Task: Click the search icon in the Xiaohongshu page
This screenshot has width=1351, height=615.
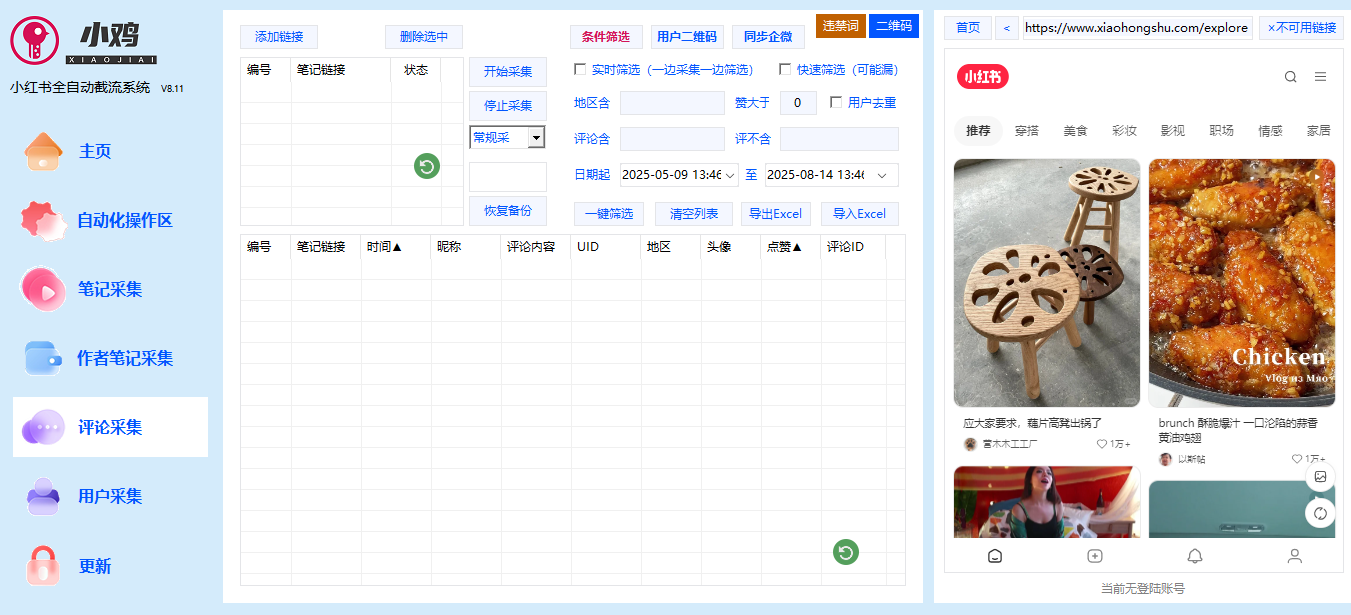Action: (1290, 77)
